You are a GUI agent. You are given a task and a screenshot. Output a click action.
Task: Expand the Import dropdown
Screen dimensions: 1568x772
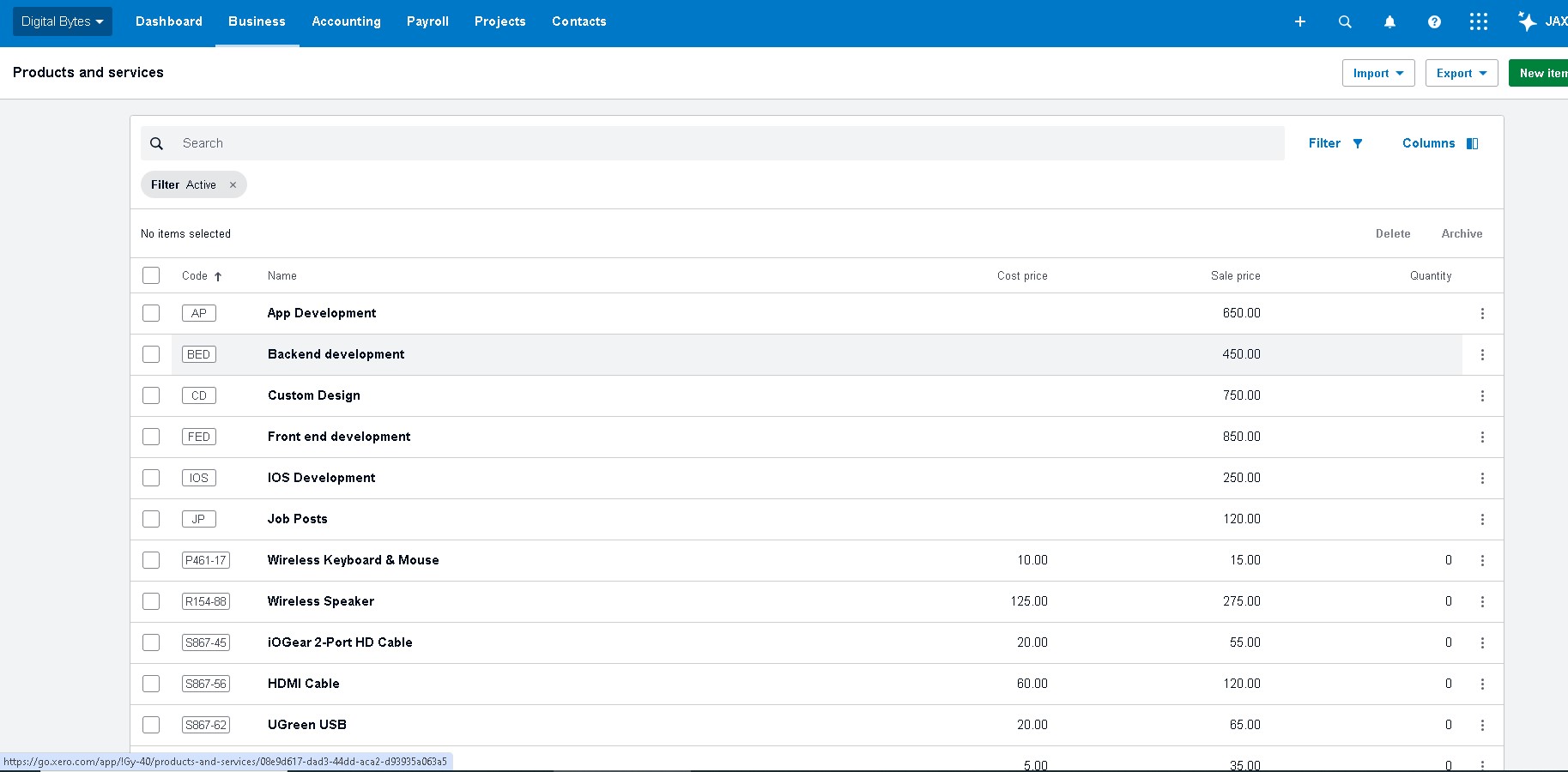click(1378, 73)
